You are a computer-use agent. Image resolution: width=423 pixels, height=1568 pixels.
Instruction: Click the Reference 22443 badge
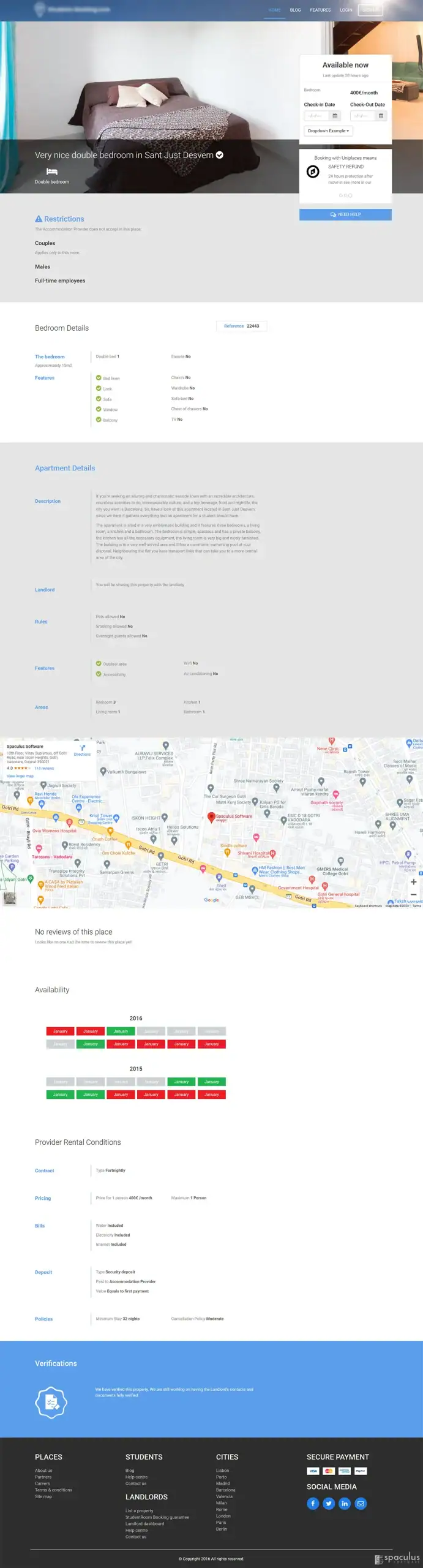242,326
